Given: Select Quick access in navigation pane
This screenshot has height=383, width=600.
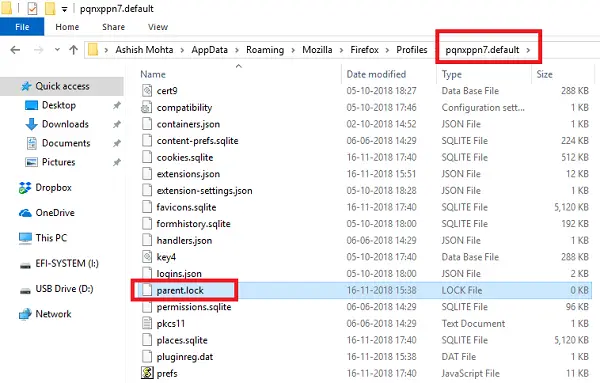Looking at the screenshot, I should 62,86.
